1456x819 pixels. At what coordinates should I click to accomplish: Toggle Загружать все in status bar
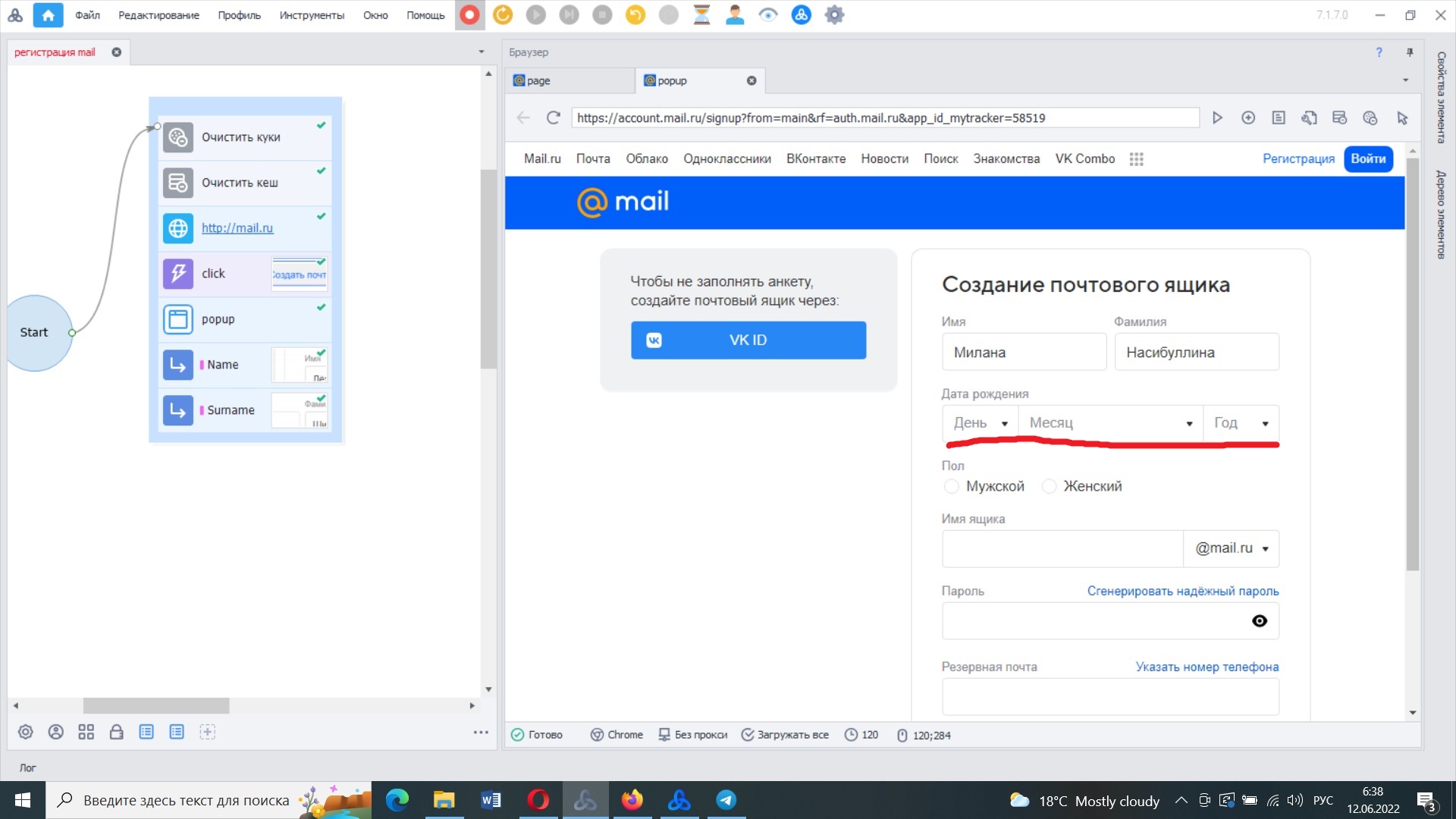785,735
